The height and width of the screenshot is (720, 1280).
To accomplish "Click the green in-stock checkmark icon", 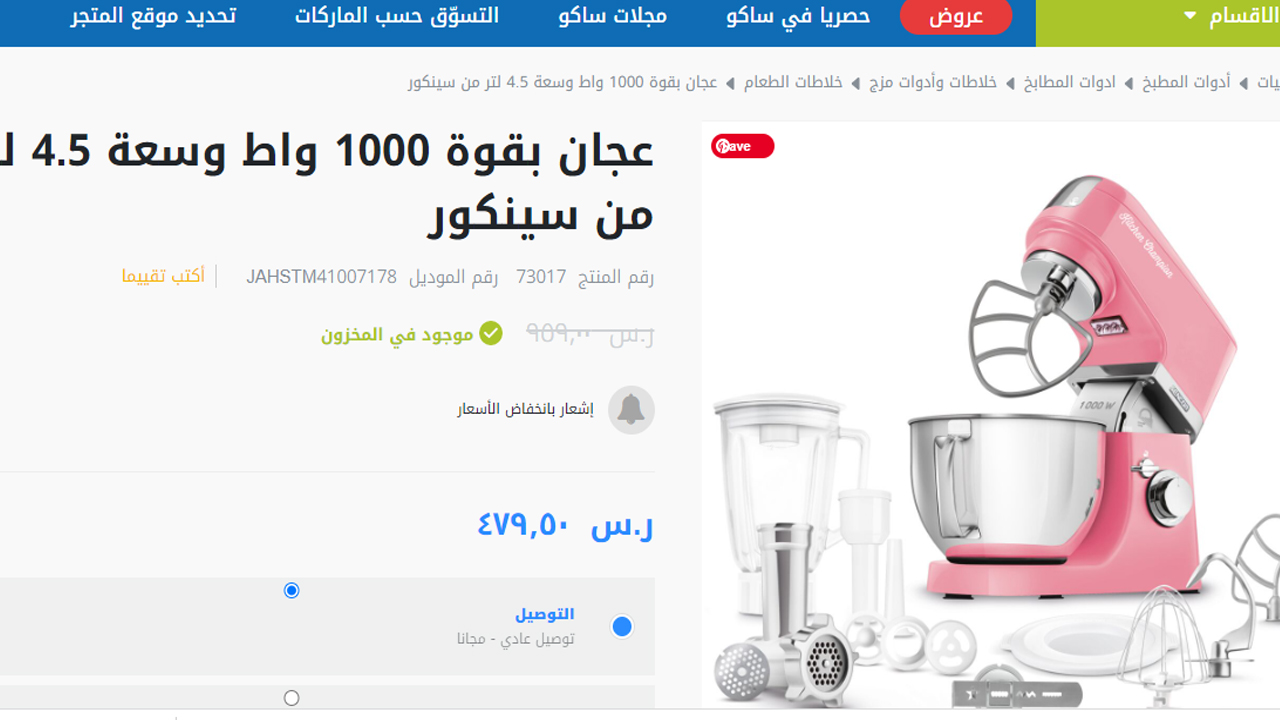I will click(491, 333).
